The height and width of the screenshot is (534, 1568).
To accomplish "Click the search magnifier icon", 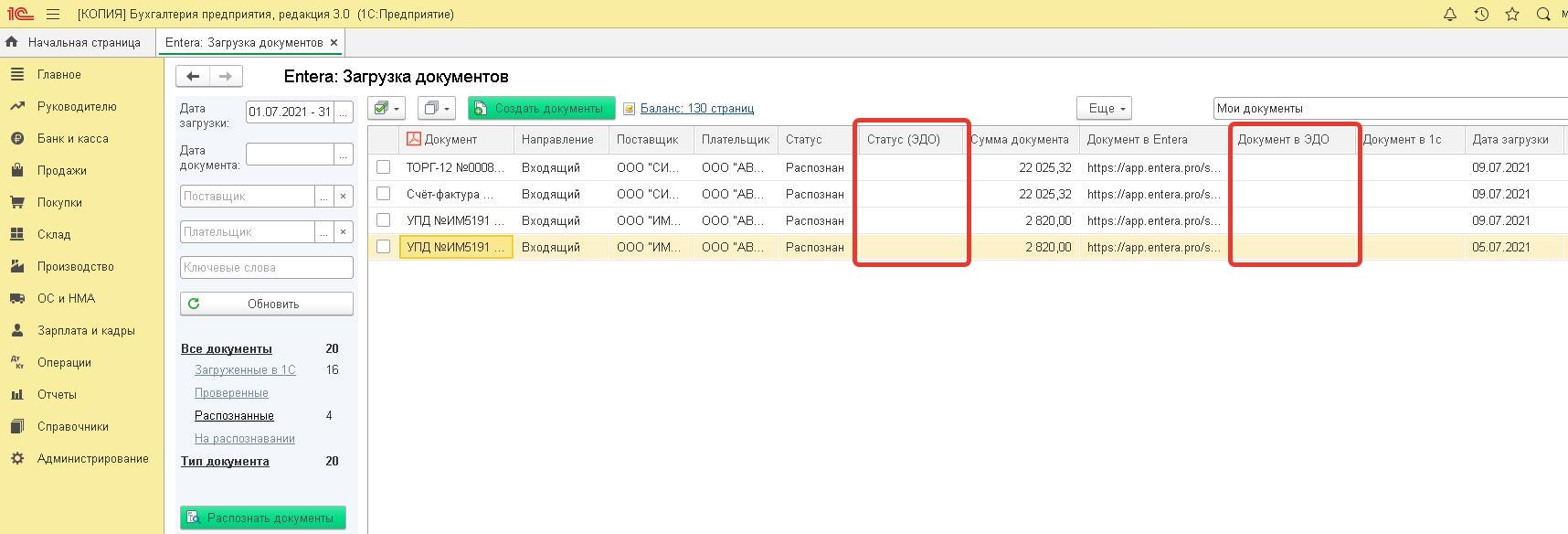I will (1543, 14).
